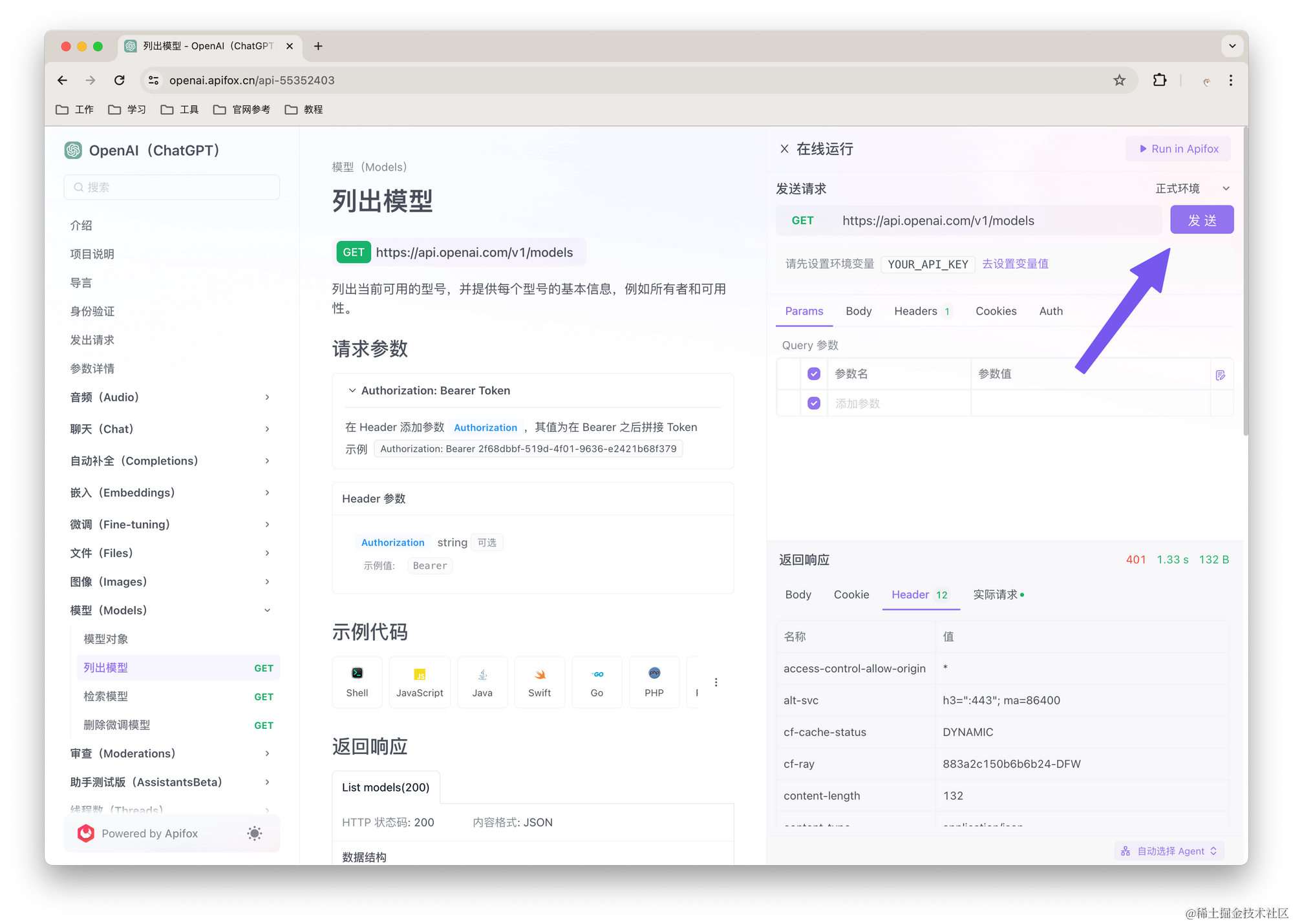The width and height of the screenshot is (1293, 924).
Task: Toggle checkbox in 添加参数 row
Action: 814,403
